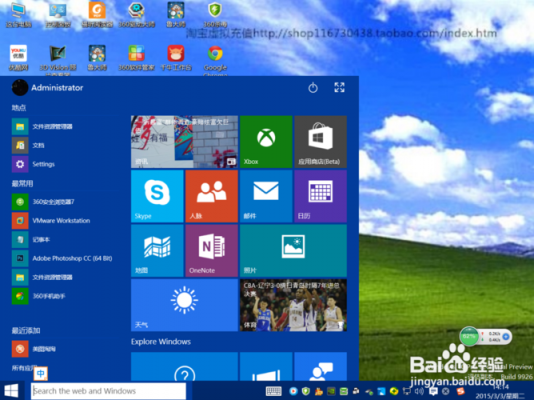Open the 照片 Photos tile

tap(293, 251)
